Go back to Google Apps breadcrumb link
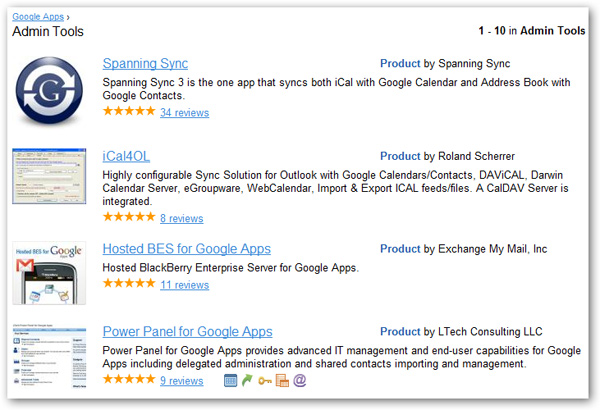The image size is (600, 410). [38, 17]
